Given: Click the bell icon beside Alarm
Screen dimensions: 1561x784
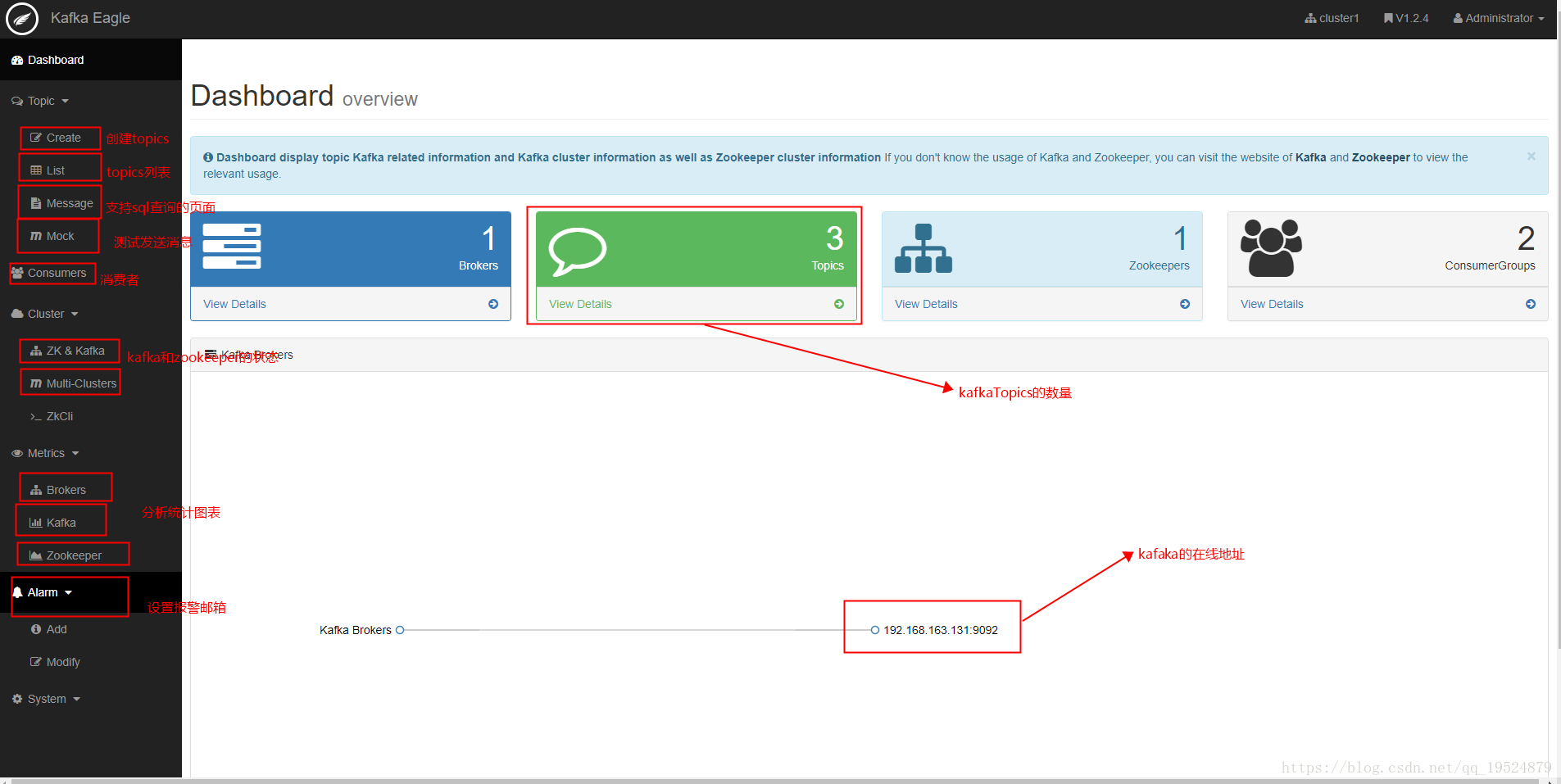Looking at the screenshot, I should coord(17,592).
